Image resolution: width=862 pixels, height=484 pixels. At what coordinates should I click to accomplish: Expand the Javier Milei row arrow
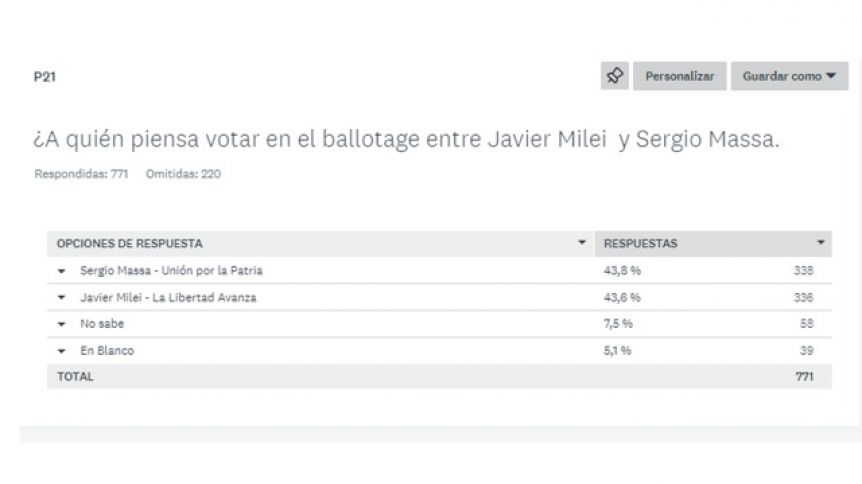click(x=62, y=298)
